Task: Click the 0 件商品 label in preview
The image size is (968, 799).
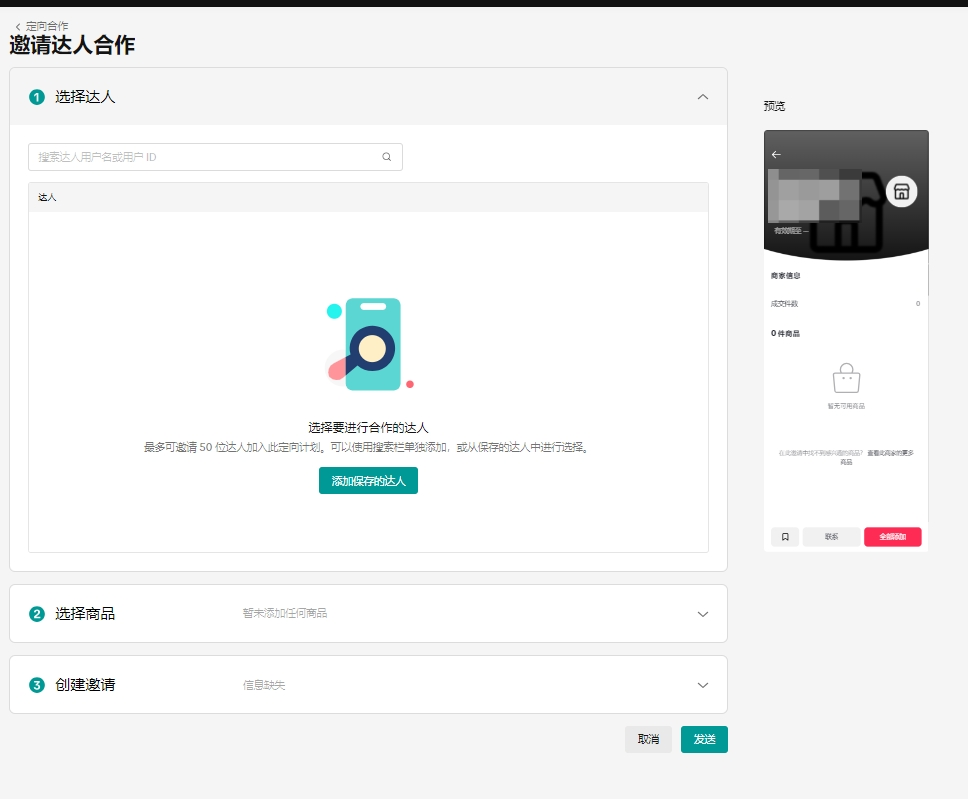Action: [785, 333]
